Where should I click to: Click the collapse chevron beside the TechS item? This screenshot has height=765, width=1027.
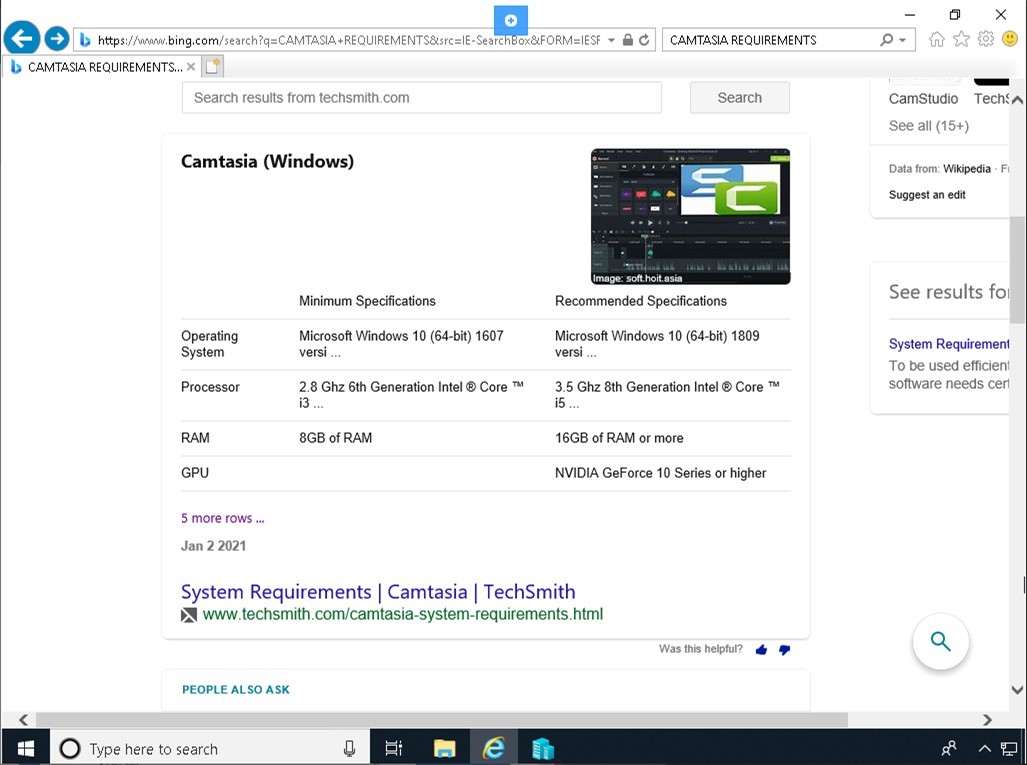[x=1017, y=100]
